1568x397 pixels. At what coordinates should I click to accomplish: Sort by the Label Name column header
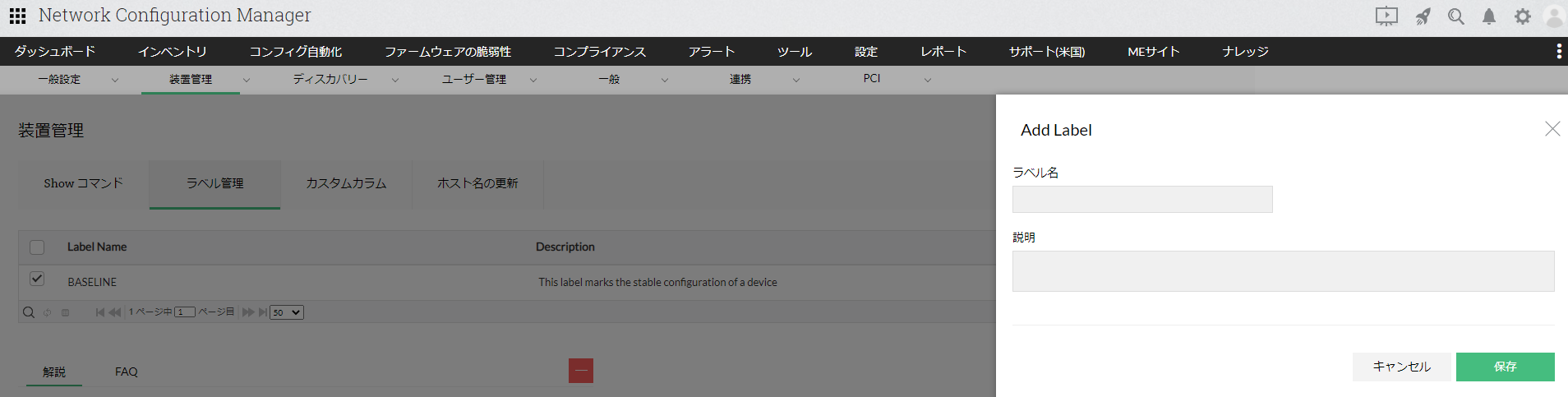coord(97,247)
